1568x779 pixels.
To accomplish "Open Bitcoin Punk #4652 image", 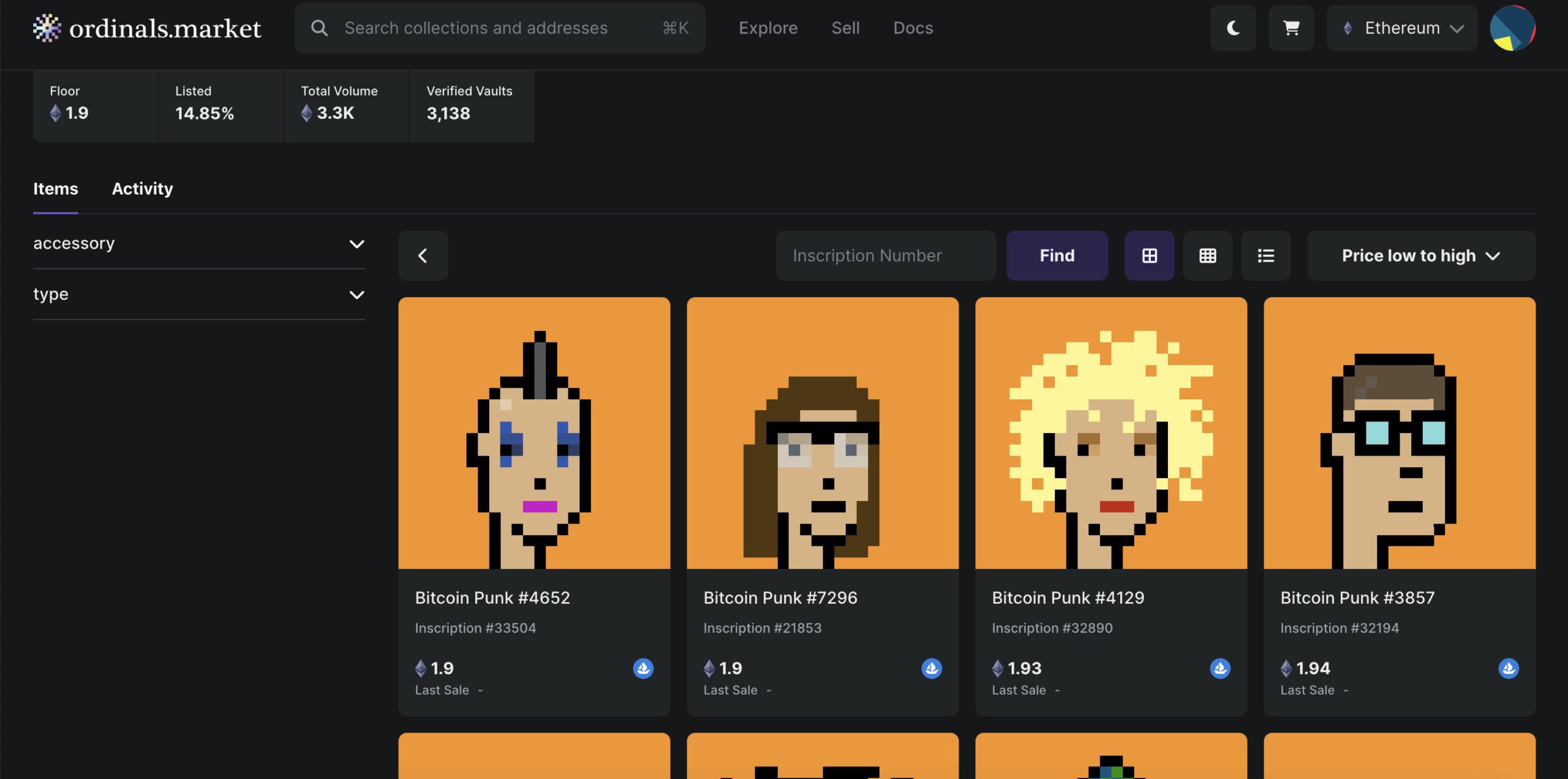I will 534,433.
